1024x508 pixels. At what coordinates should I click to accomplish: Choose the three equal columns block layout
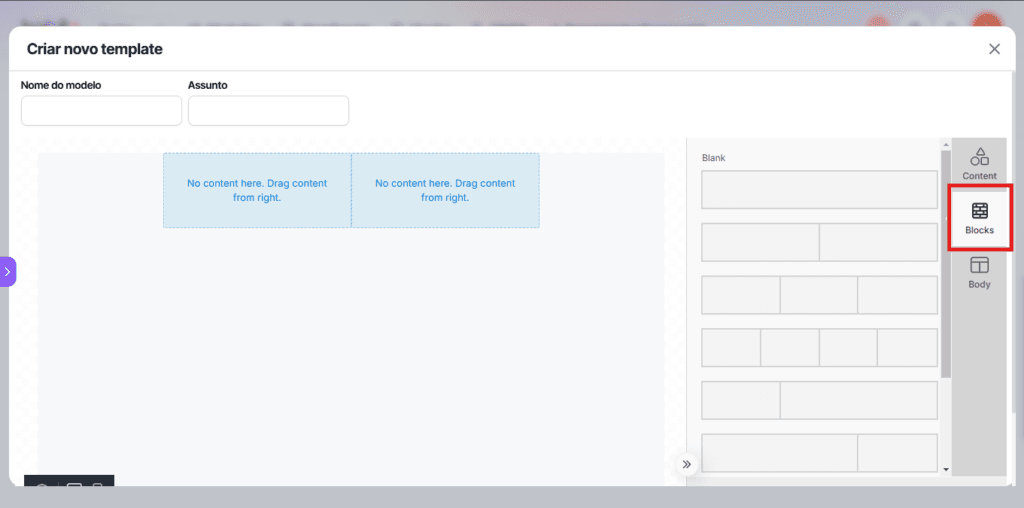click(x=819, y=295)
